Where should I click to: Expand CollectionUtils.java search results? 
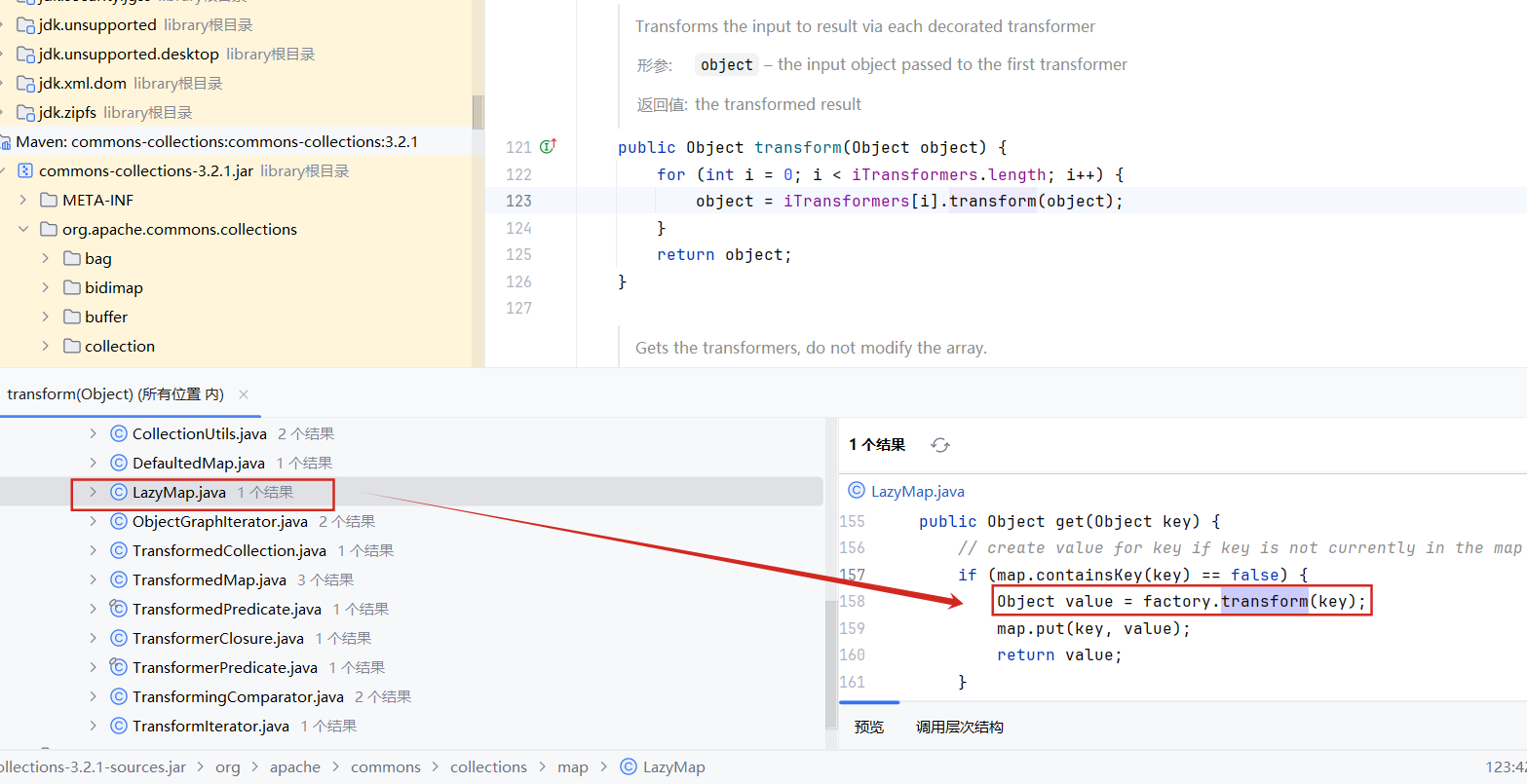(x=93, y=433)
